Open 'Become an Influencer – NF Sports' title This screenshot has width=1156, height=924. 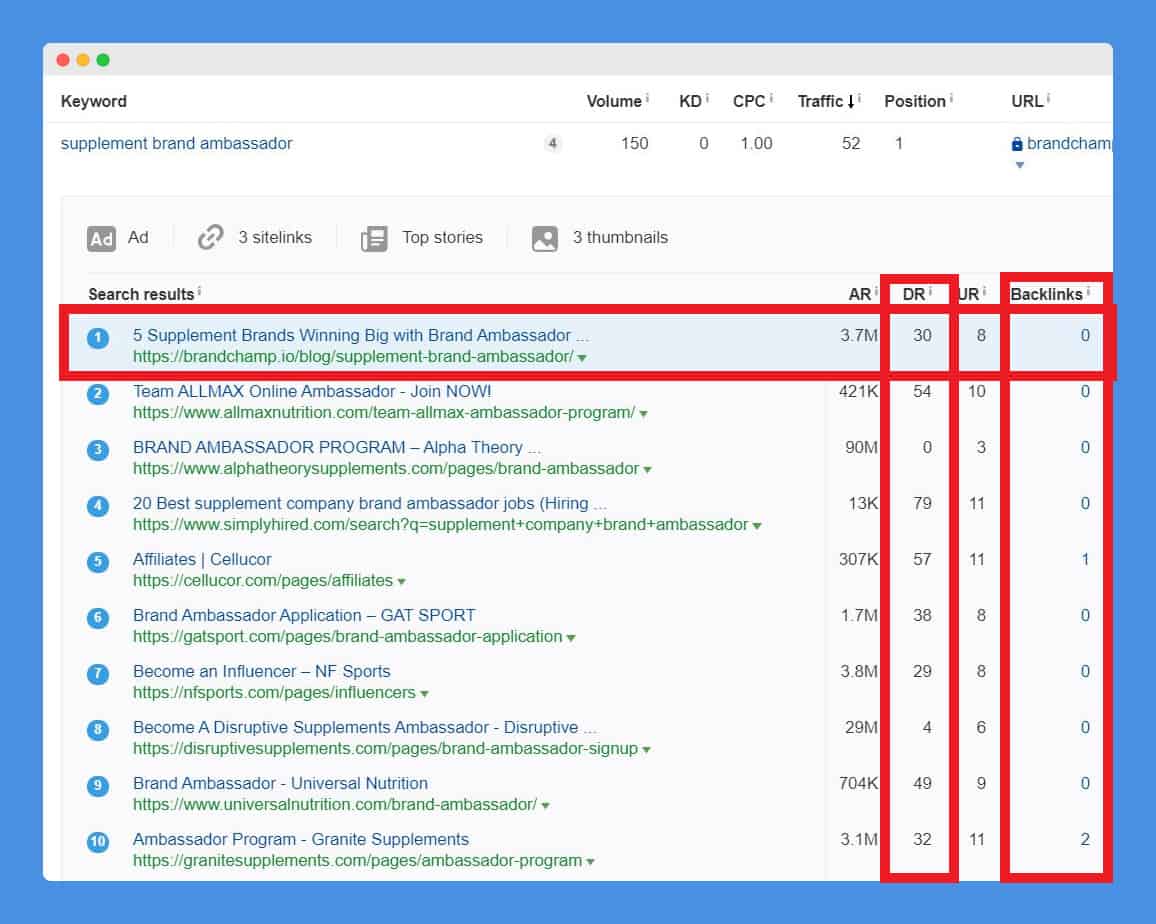(262, 672)
